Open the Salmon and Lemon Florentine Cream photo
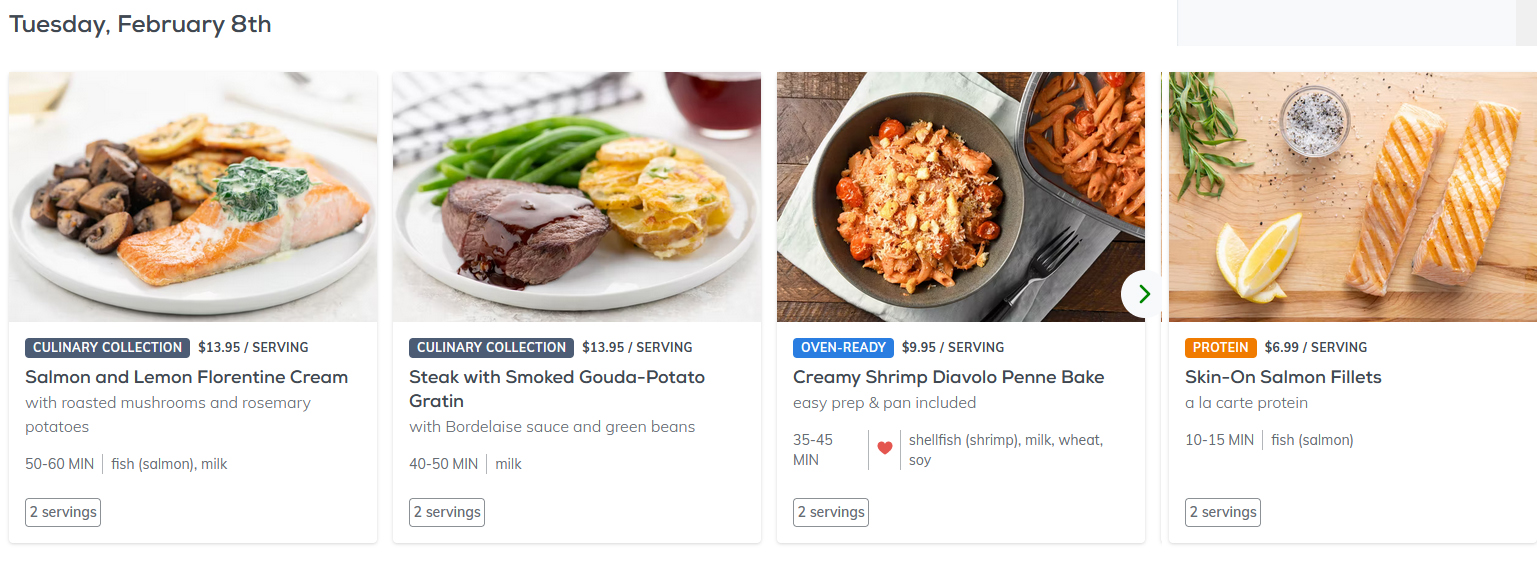Image resolution: width=1537 pixels, height=561 pixels. (x=193, y=196)
